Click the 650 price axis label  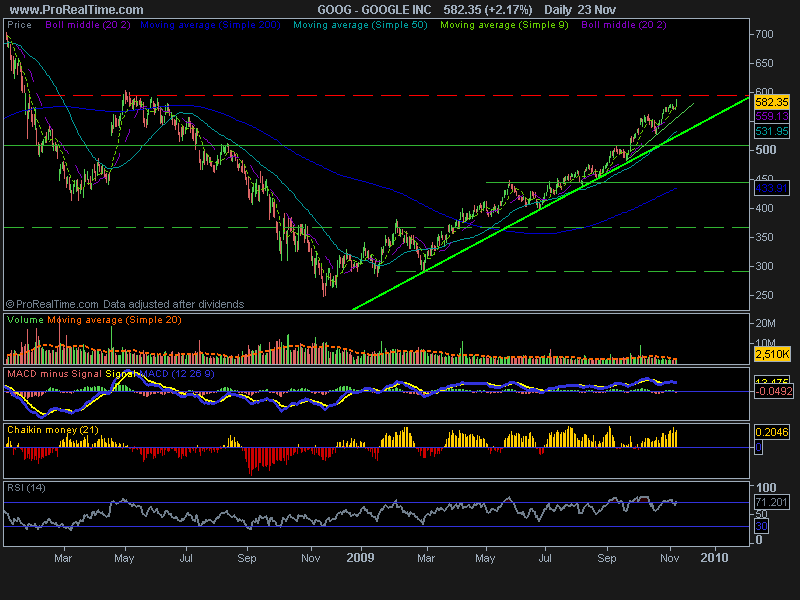pos(764,63)
